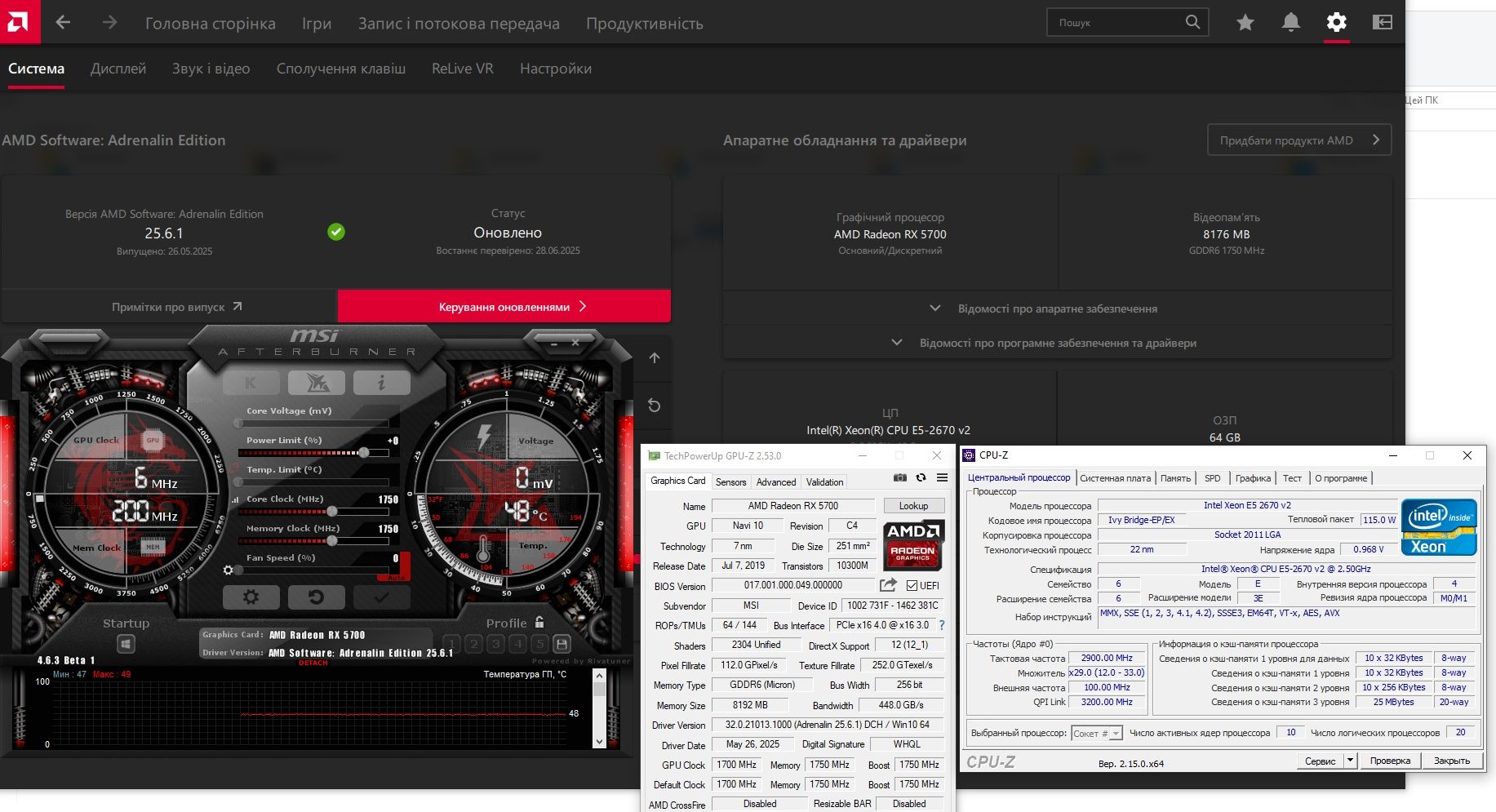Refresh GPU-Z data icon
The width and height of the screenshot is (1496, 812).
tap(921, 477)
